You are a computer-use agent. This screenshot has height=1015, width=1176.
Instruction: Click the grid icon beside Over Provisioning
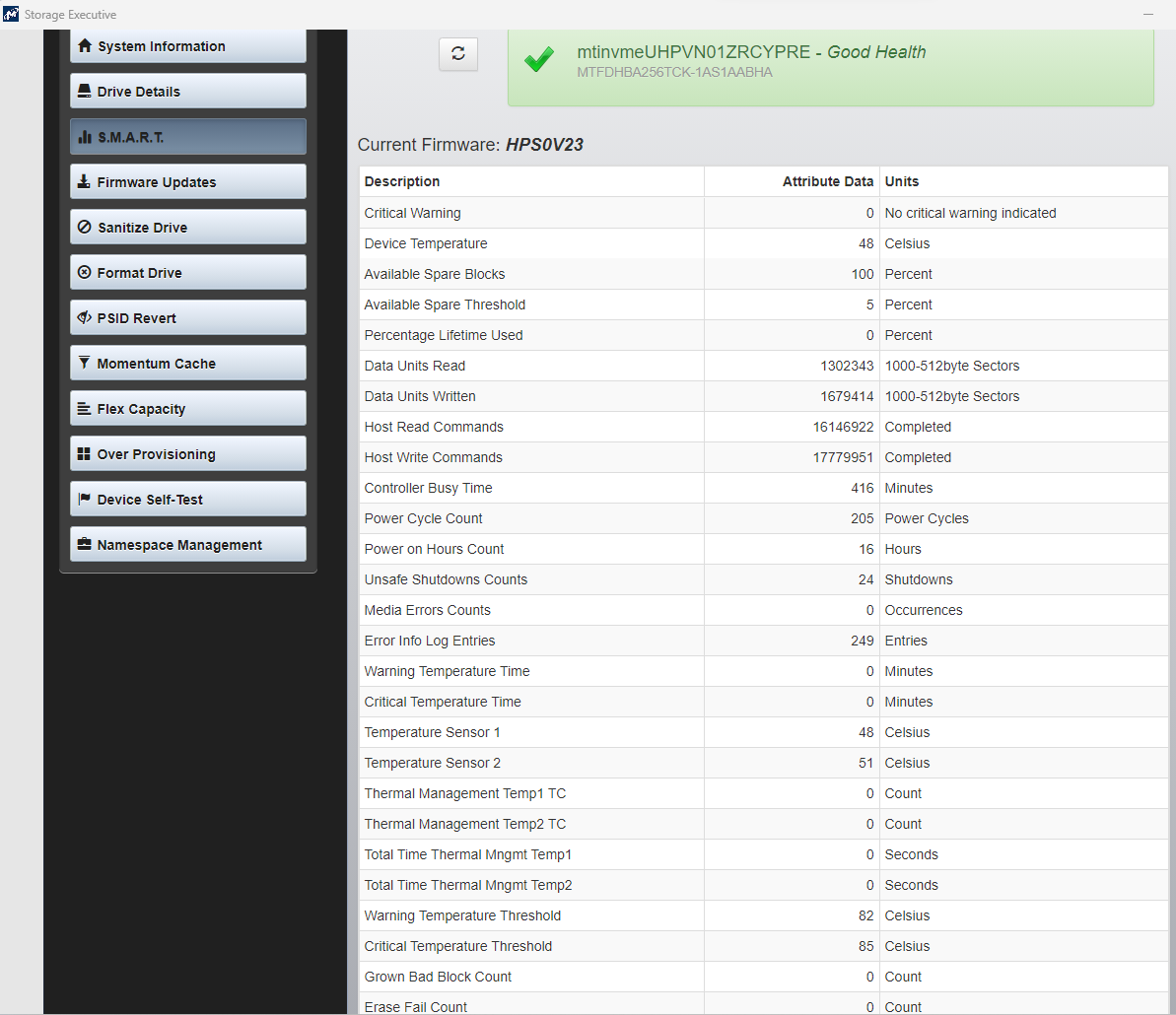[85, 454]
